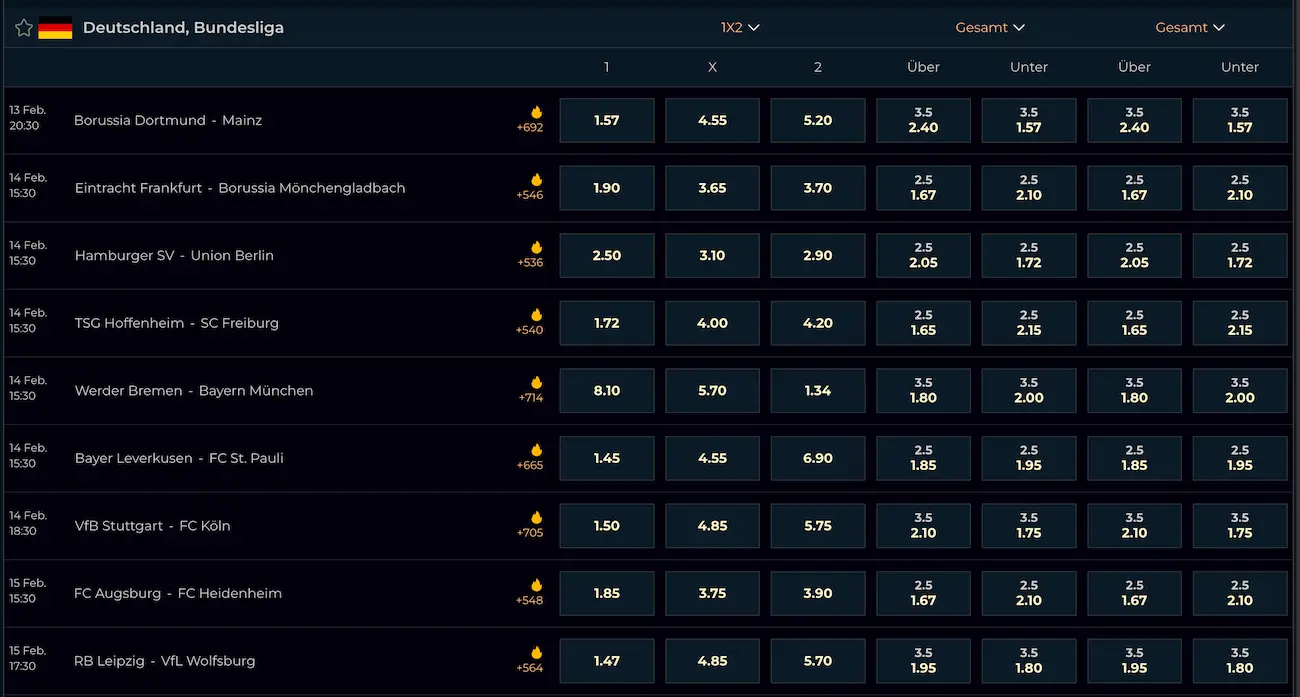Open +714 markets for Werder Bremen match
The image size is (1300, 697).
pos(530,397)
